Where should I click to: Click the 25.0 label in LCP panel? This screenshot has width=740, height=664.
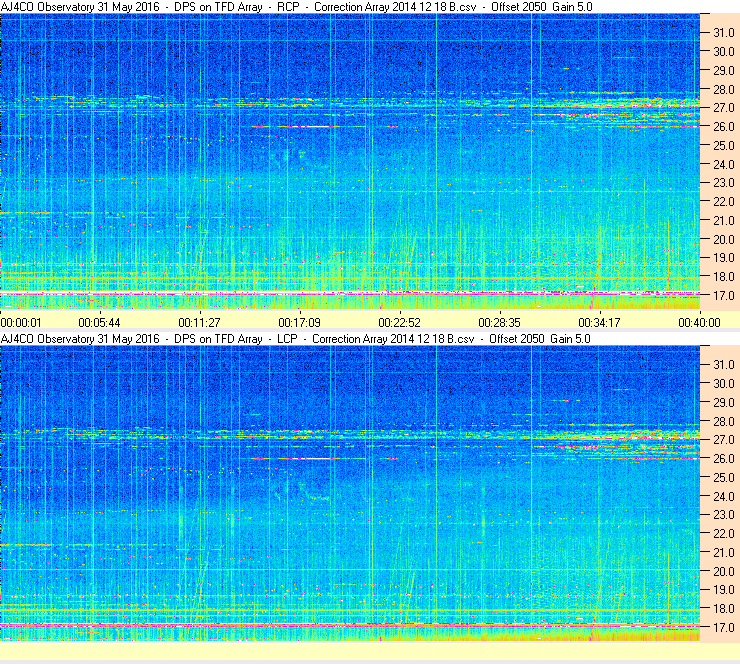[x=723, y=478]
